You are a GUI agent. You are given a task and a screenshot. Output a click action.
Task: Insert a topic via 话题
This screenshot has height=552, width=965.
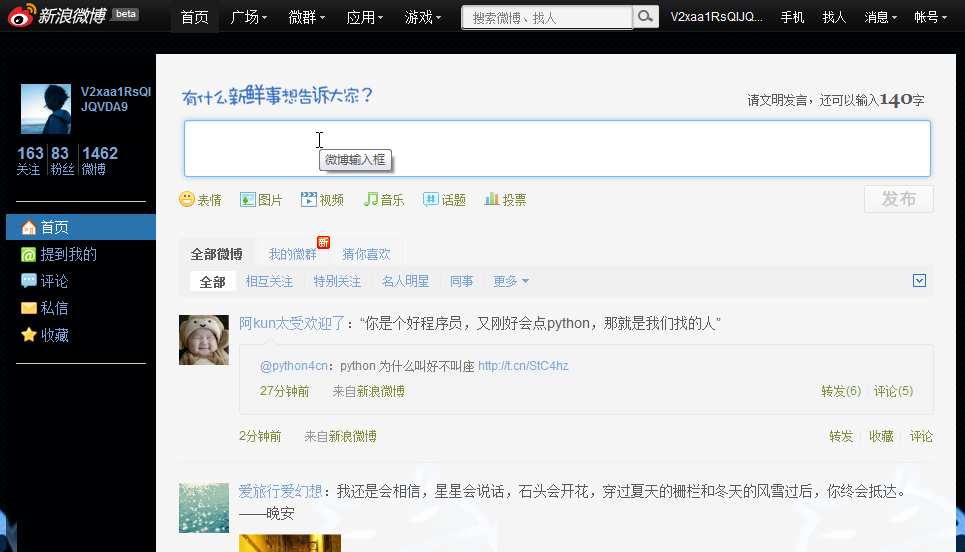tap(444, 199)
